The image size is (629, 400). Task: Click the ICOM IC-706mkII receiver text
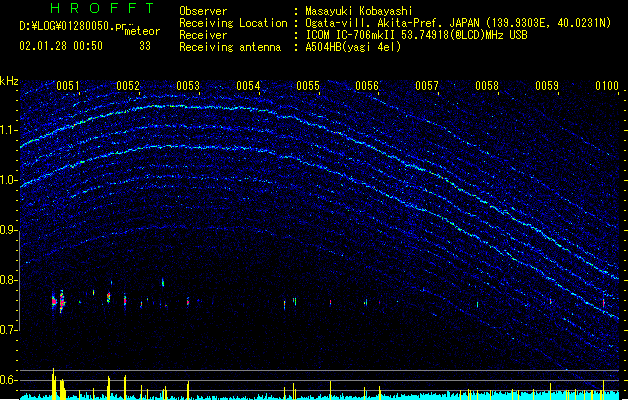tap(416, 35)
